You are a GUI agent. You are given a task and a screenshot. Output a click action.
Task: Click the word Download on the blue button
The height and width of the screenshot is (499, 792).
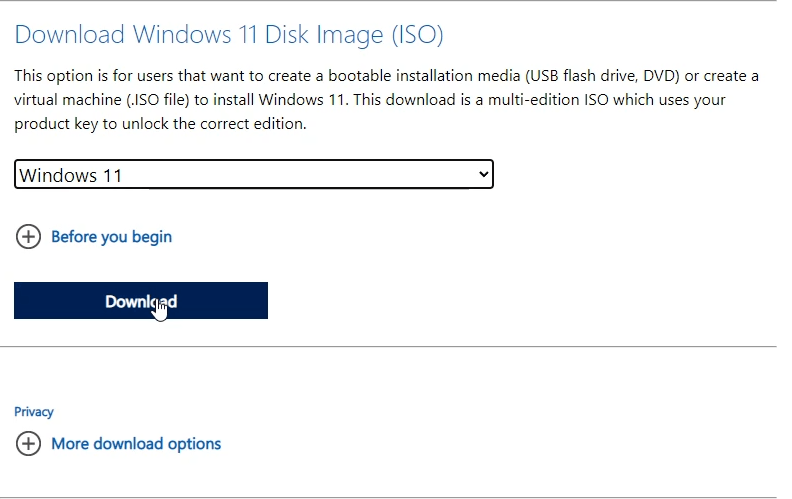(141, 302)
